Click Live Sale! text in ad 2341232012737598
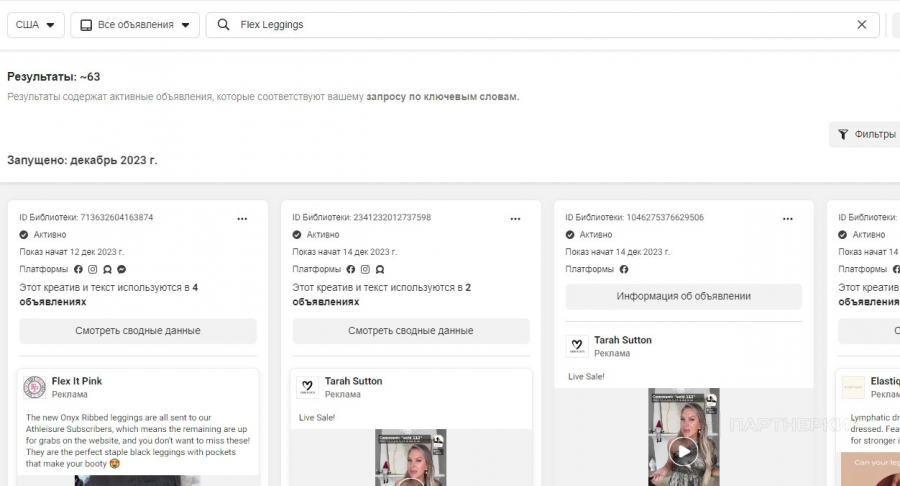The image size is (900, 486). (x=317, y=418)
